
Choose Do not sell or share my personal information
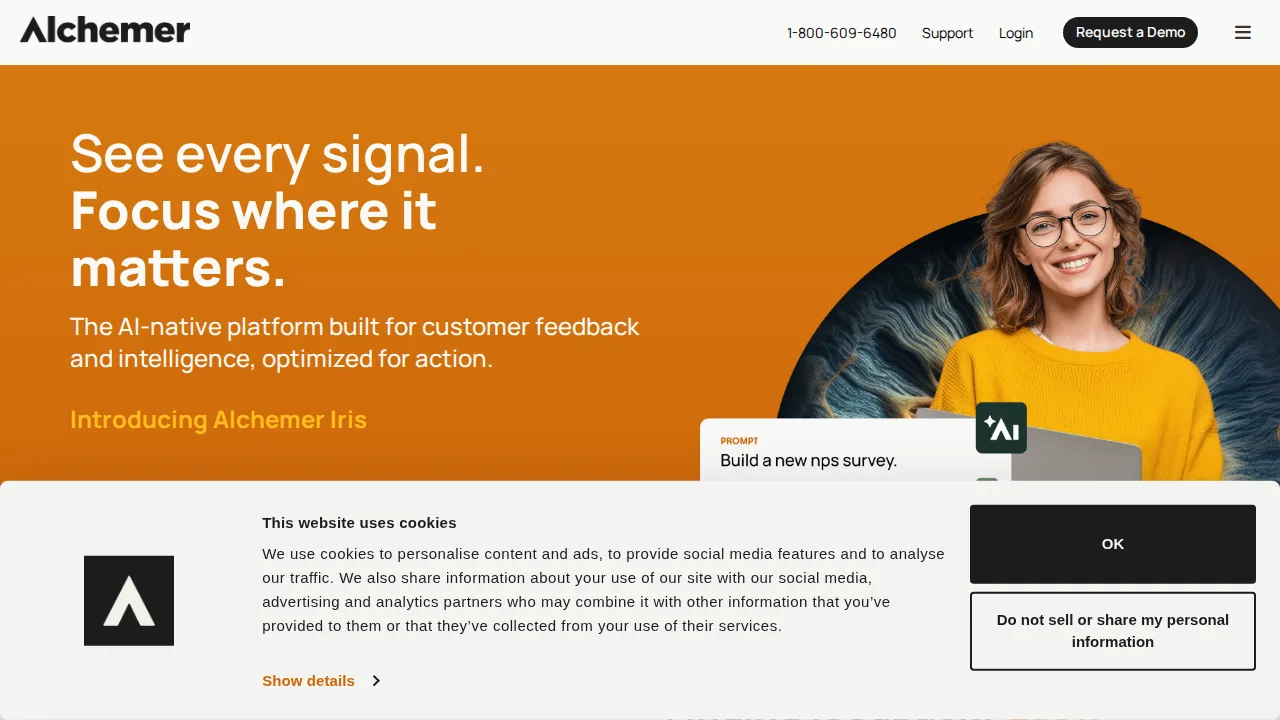pyautogui.click(x=1113, y=631)
